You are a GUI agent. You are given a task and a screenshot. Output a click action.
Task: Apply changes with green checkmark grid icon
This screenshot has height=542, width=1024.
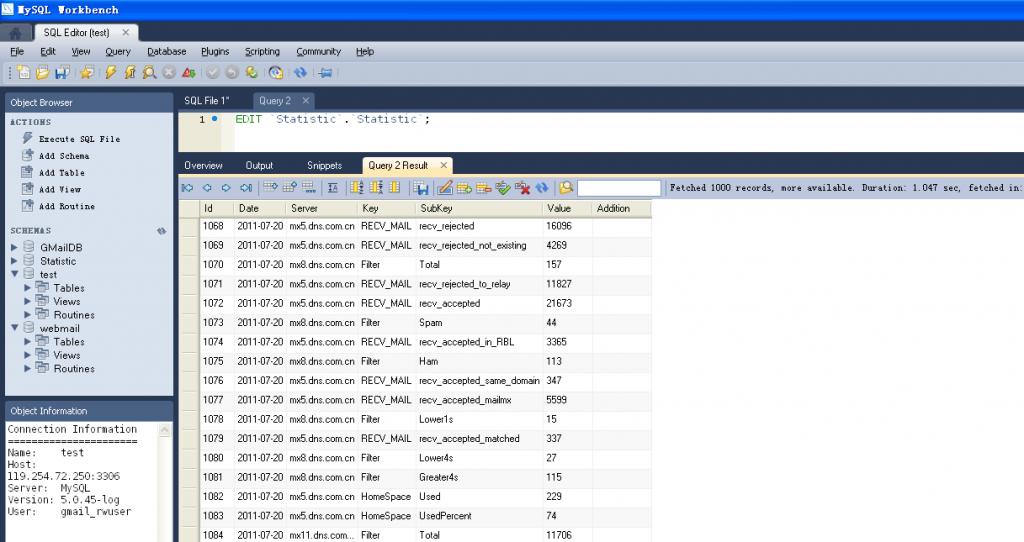coord(503,188)
